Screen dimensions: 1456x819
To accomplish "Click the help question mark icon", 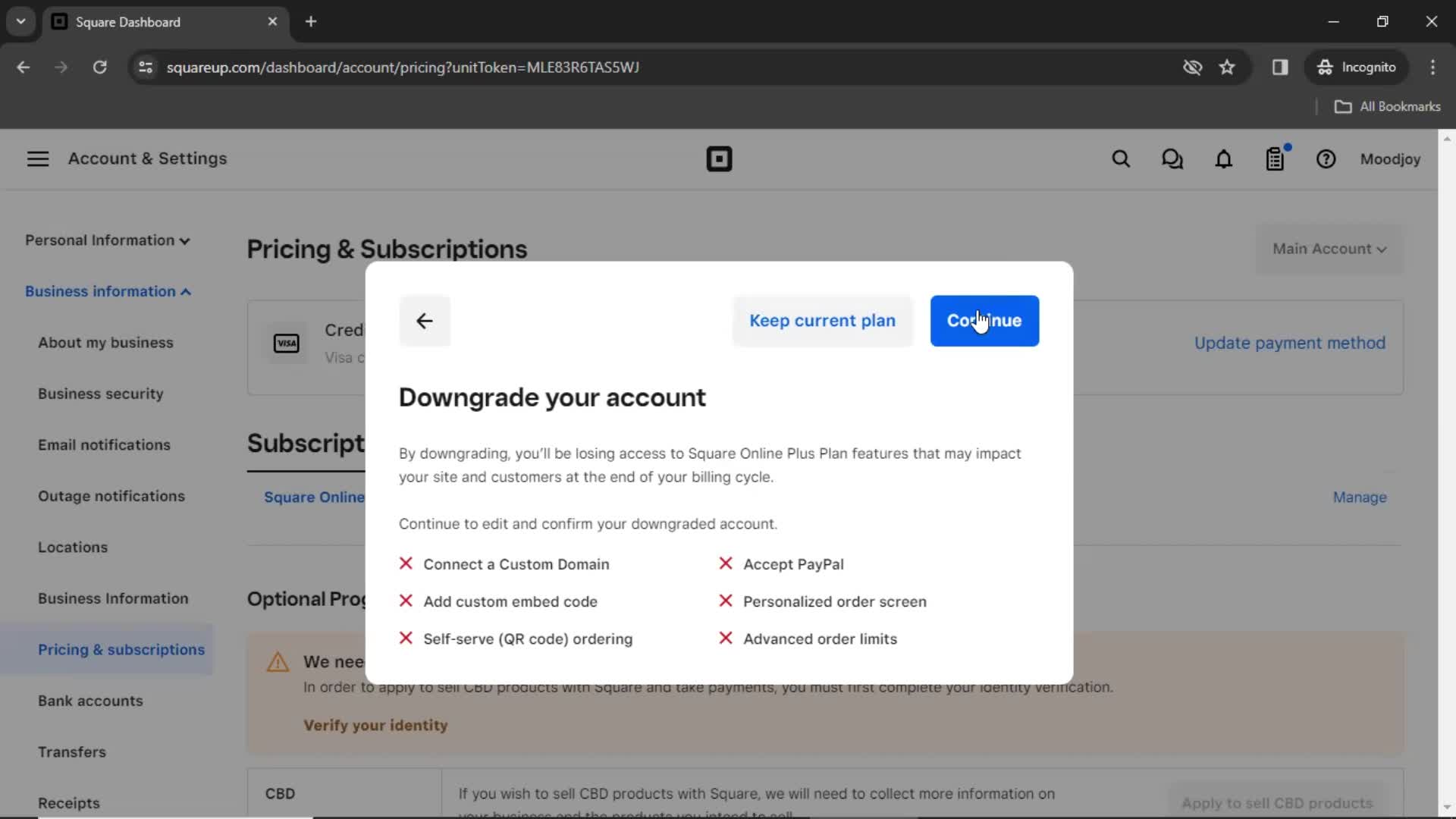I will pos(1326,159).
